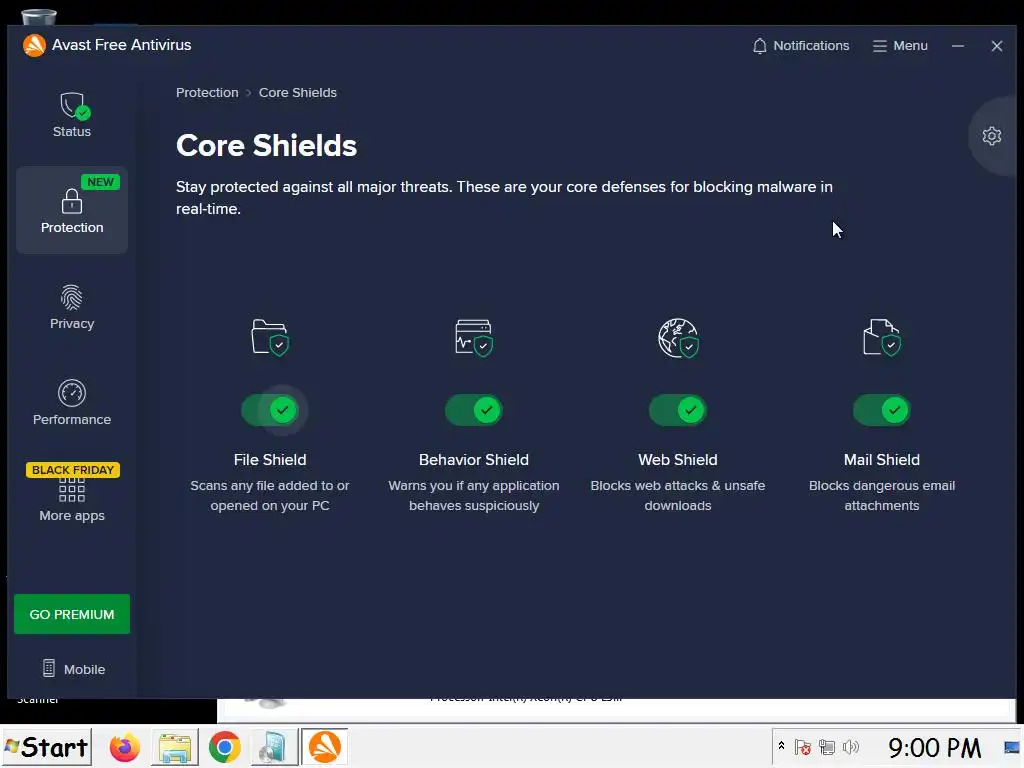Open file explorer from the taskbar

(175, 747)
